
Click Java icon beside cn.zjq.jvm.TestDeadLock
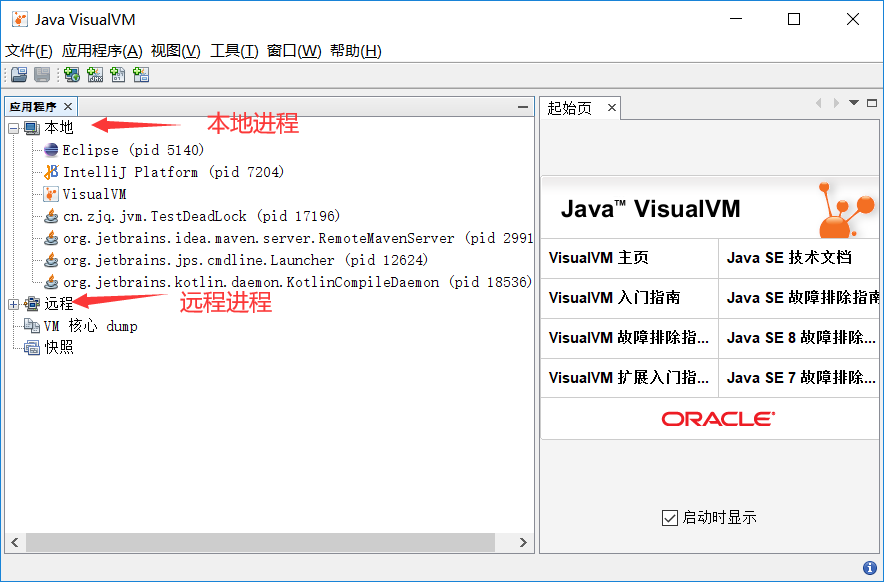click(x=51, y=216)
